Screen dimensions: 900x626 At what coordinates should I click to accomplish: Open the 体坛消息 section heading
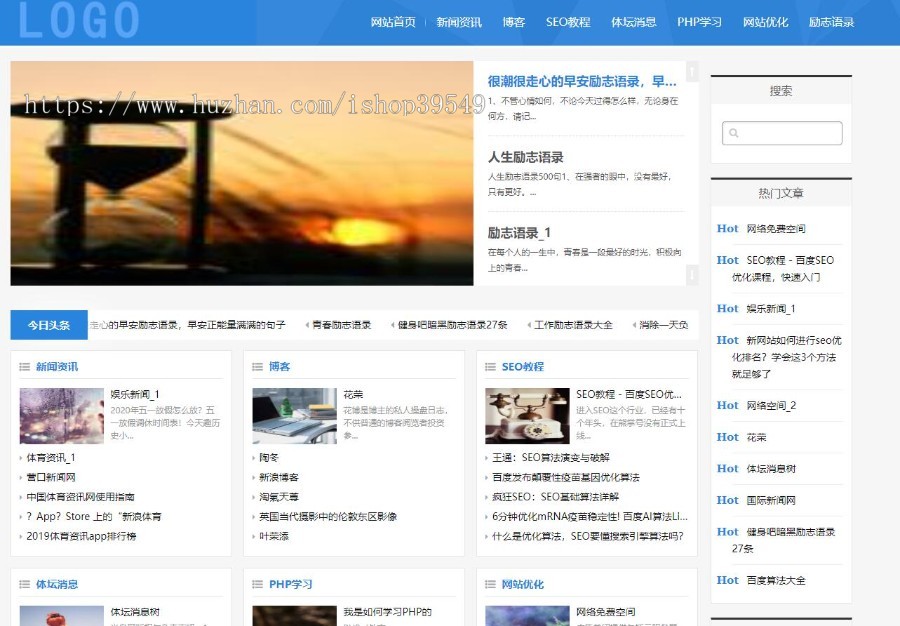point(57,584)
